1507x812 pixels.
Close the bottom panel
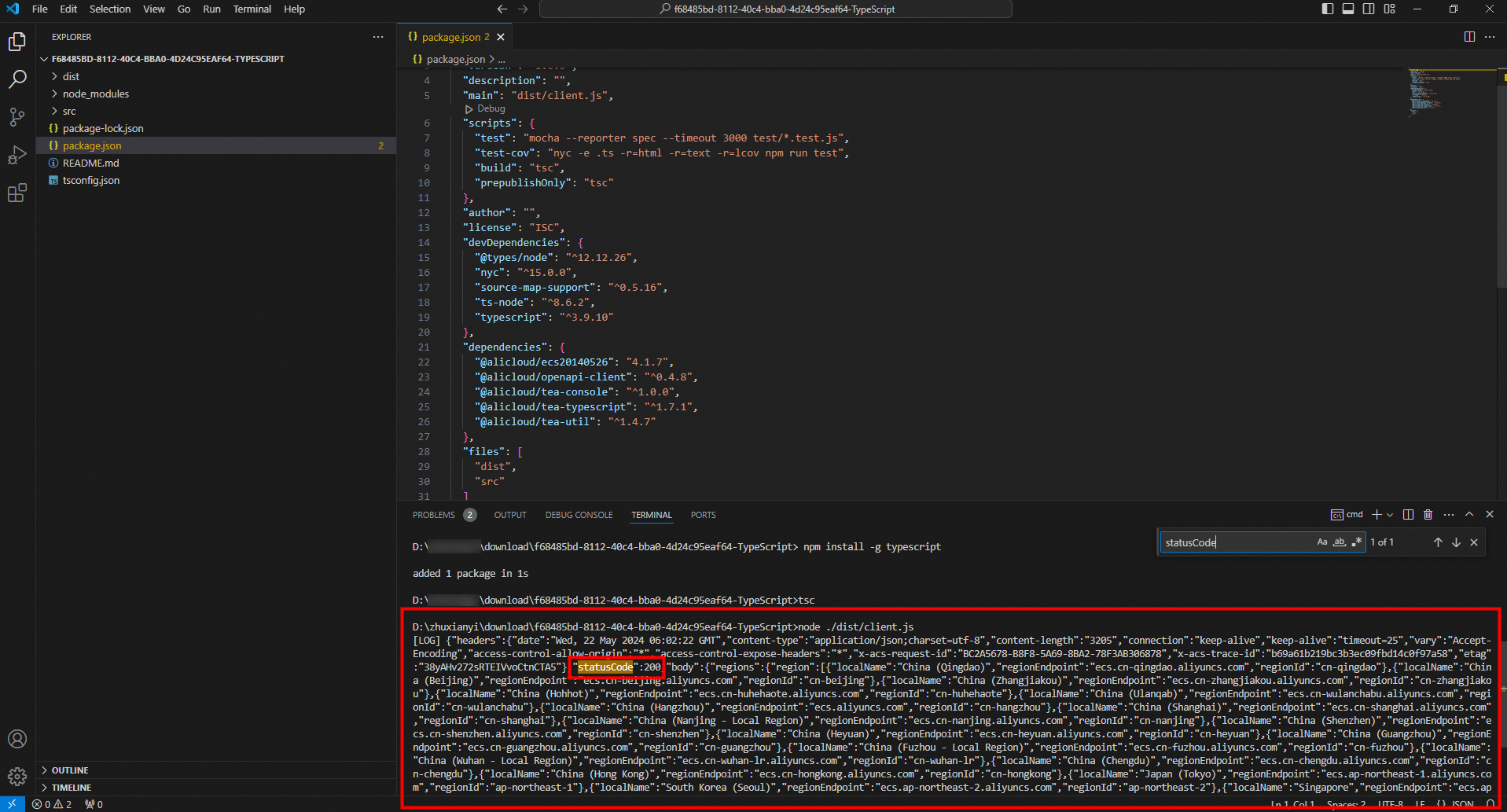coord(1490,514)
